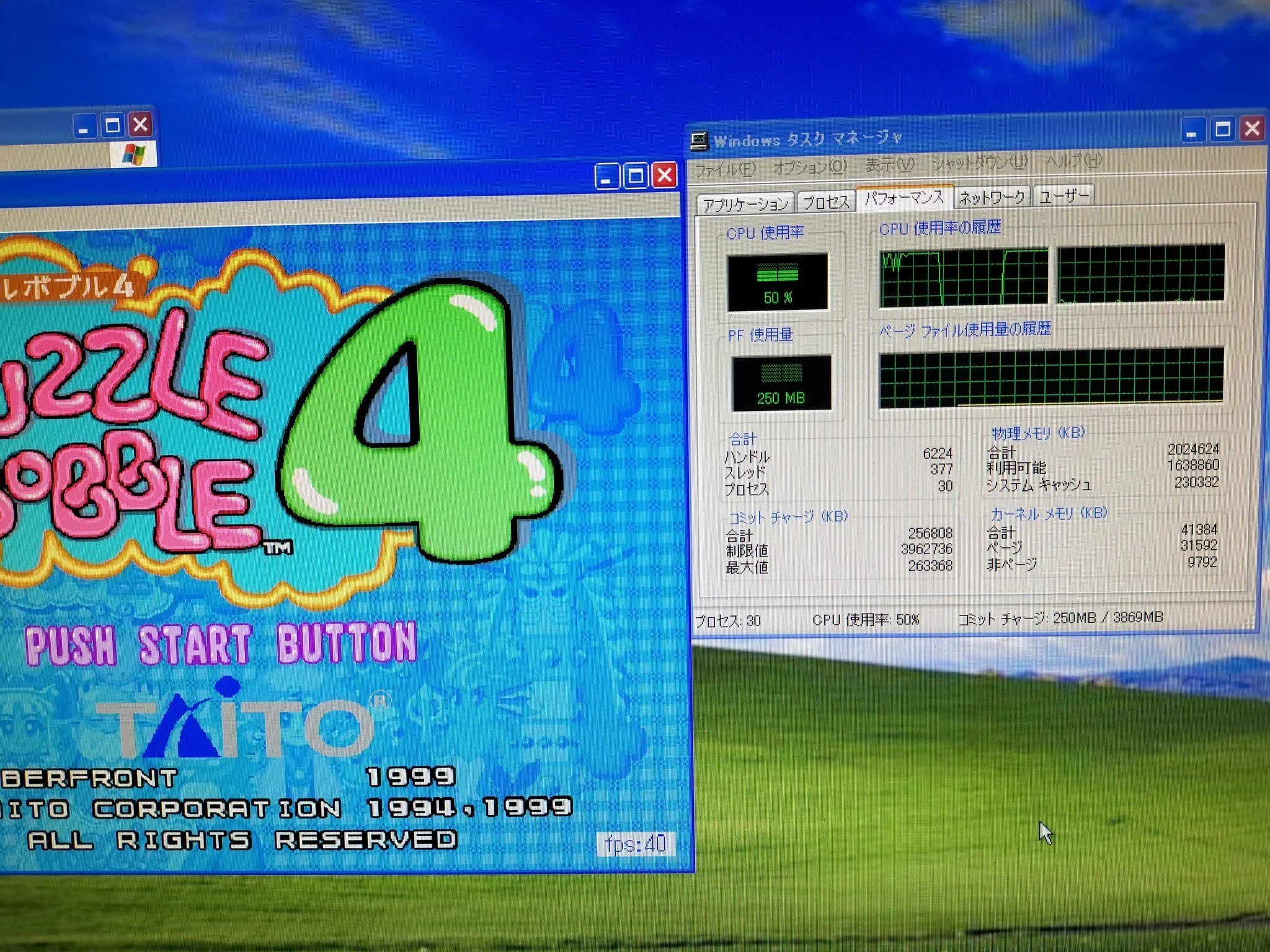Switch to the プロセス tab
This screenshot has width=1270, height=952.
coord(826,201)
